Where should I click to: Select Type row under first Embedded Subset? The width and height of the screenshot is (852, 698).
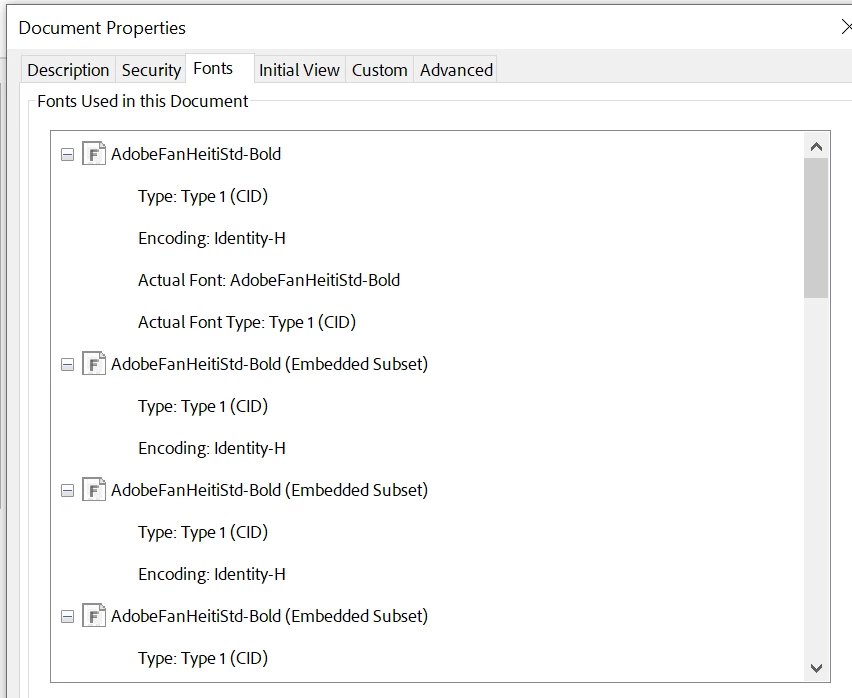203,406
